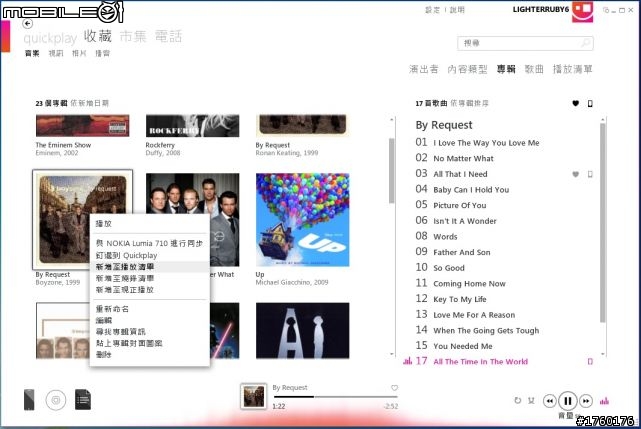Select song When The Going Gets Tough
The height and width of the screenshot is (429, 641).
click(x=486, y=330)
